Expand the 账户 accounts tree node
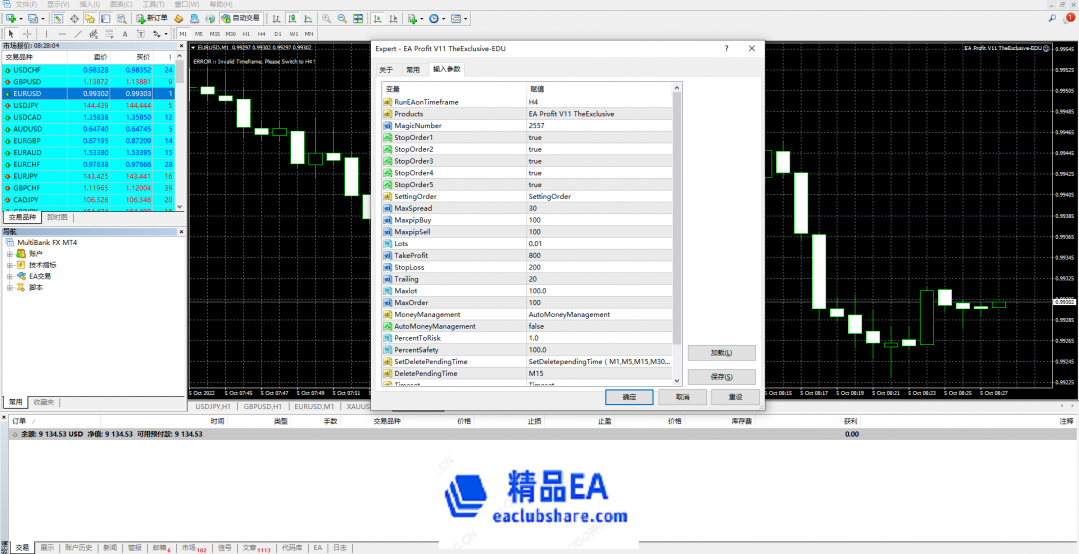1079x554 pixels. (x=10, y=254)
